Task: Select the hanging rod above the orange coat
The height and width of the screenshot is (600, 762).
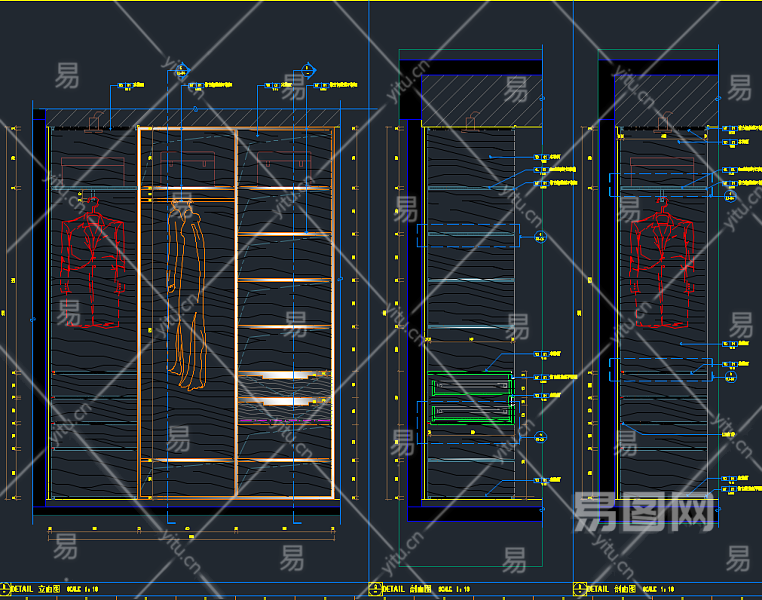Action: pos(188,199)
